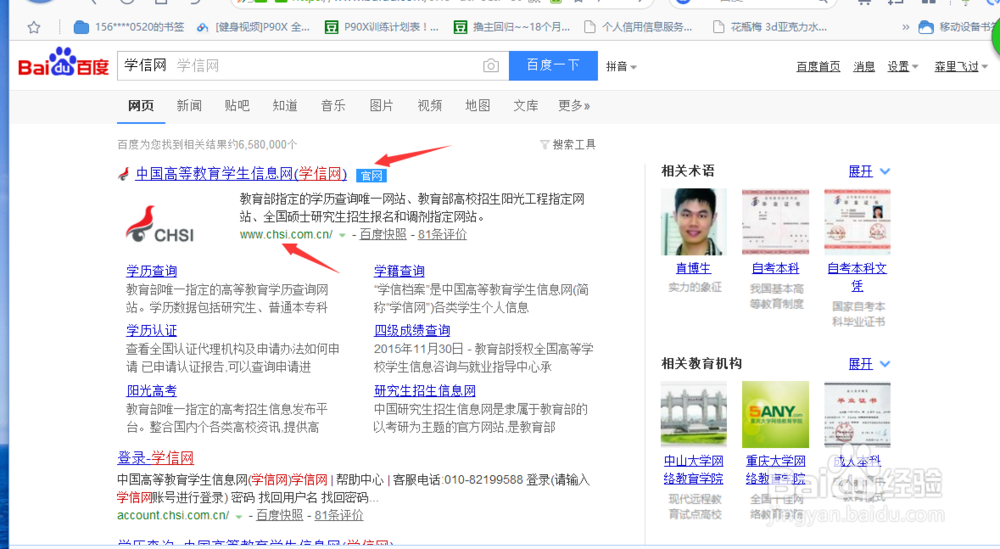Open the 设置 settings dropdown

coord(902,66)
